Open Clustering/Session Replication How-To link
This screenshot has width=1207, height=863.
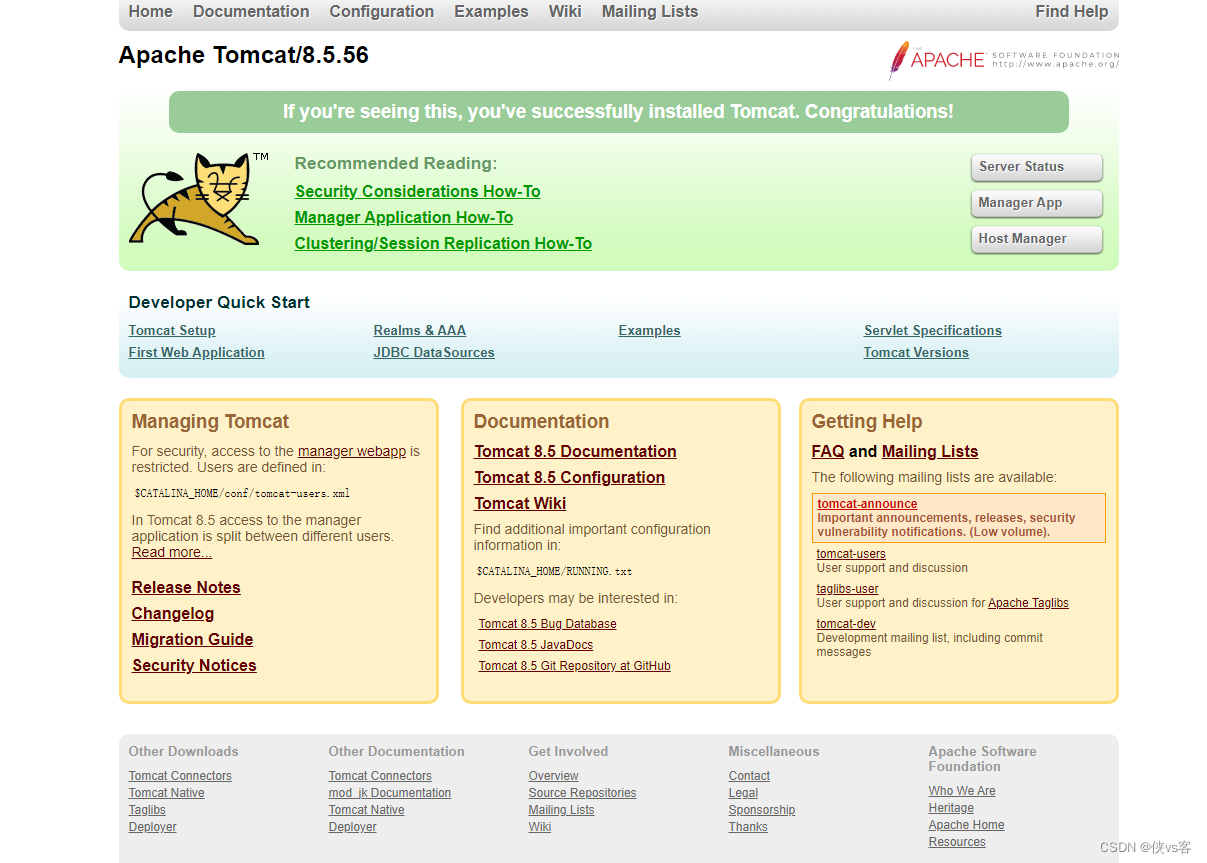point(443,243)
